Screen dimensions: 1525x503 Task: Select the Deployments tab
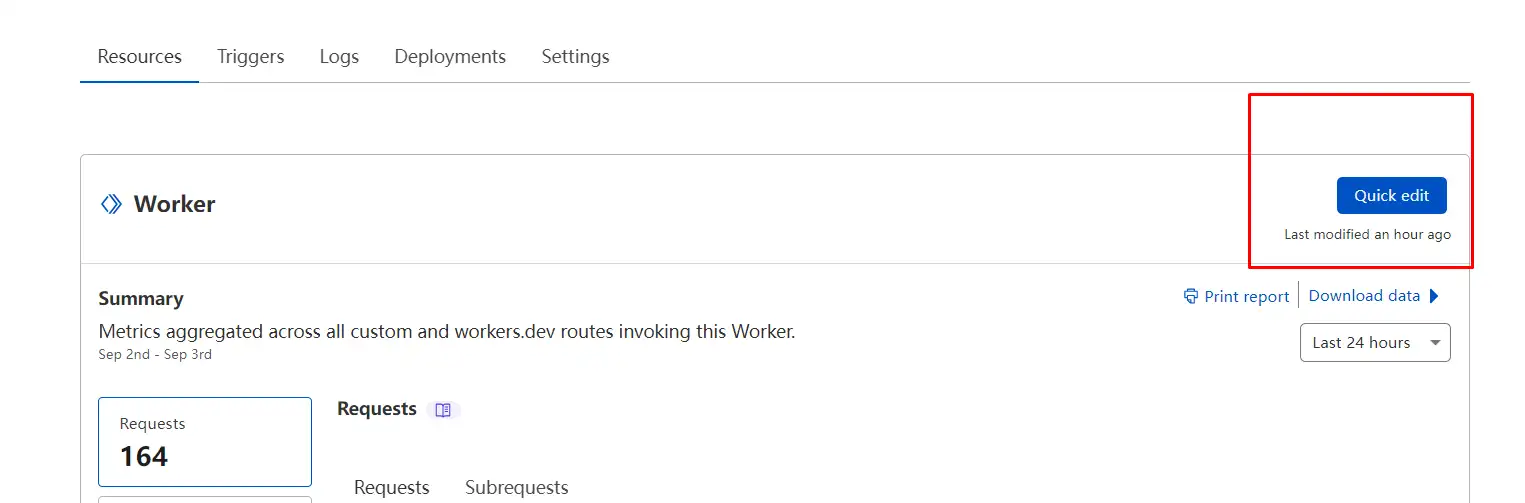pos(450,57)
